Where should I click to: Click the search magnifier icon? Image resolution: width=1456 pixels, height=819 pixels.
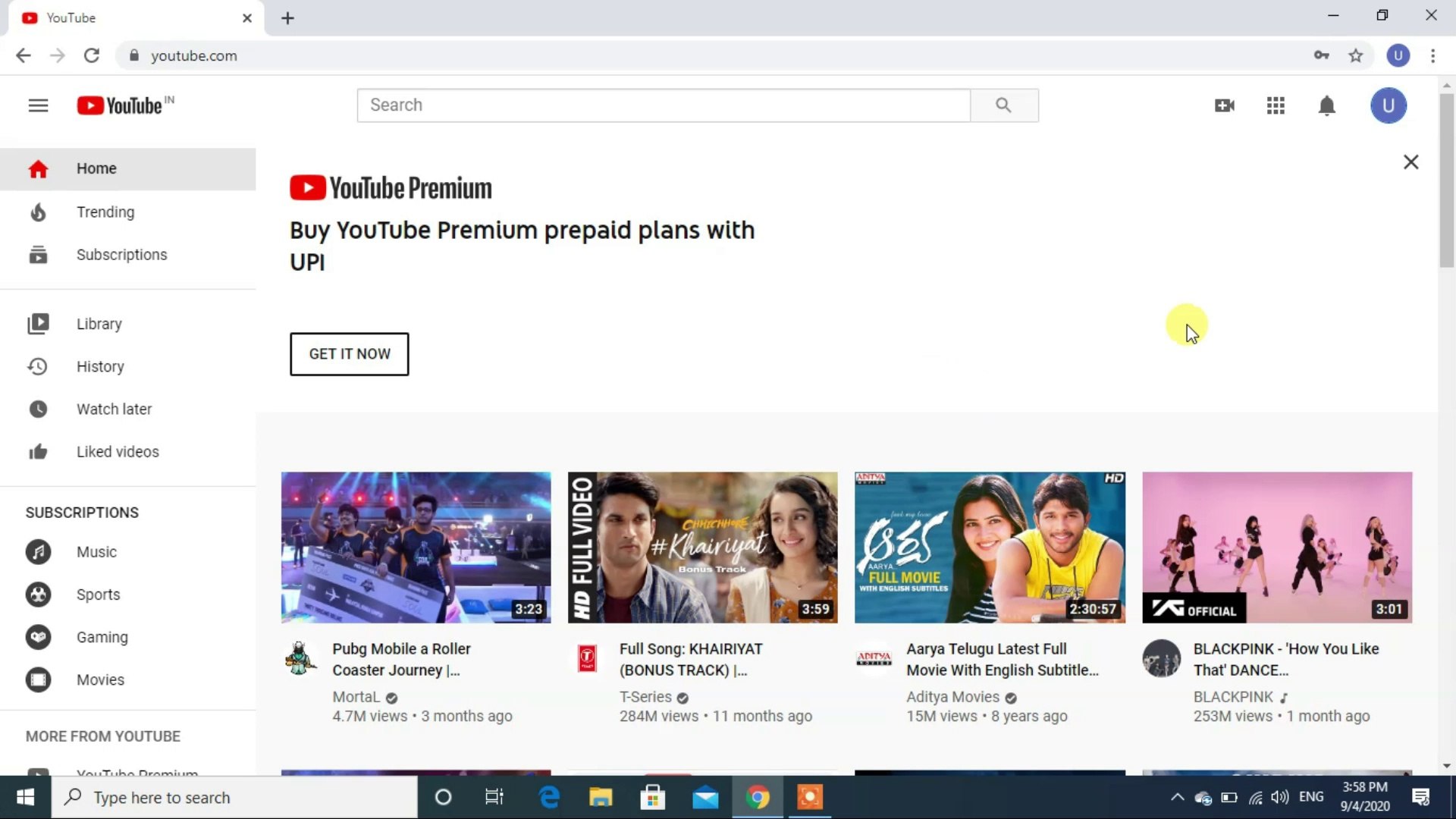(x=1005, y=105)
